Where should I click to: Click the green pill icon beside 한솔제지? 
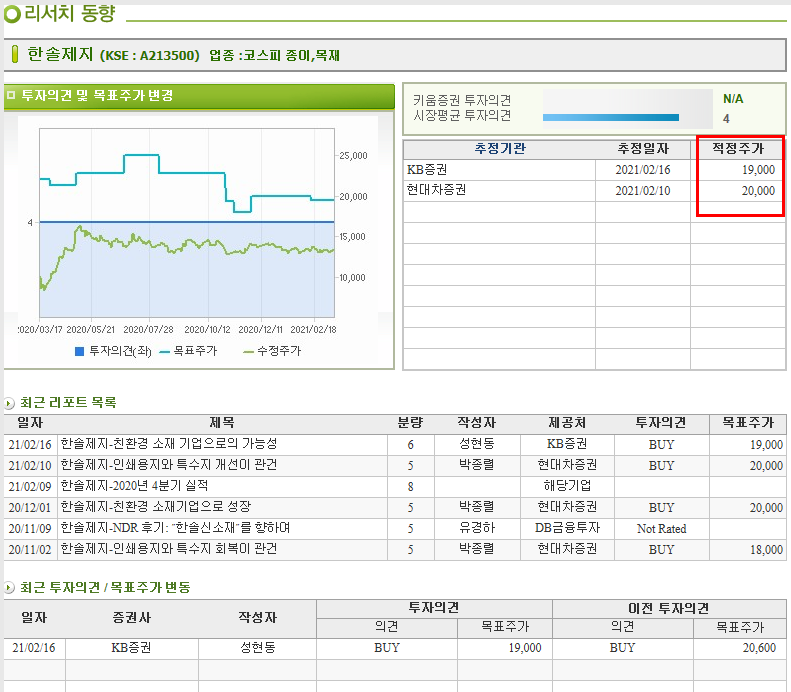pos(15,54)
